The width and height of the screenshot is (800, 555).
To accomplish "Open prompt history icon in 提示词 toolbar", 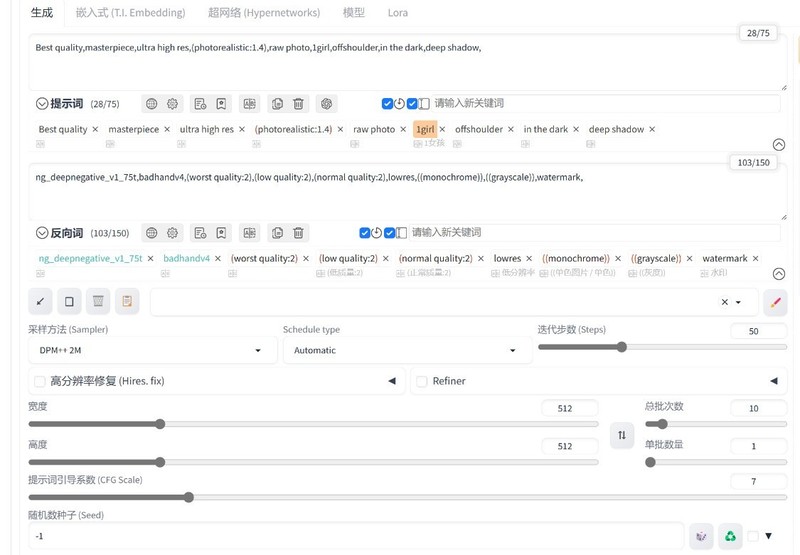I will [200, 104].
